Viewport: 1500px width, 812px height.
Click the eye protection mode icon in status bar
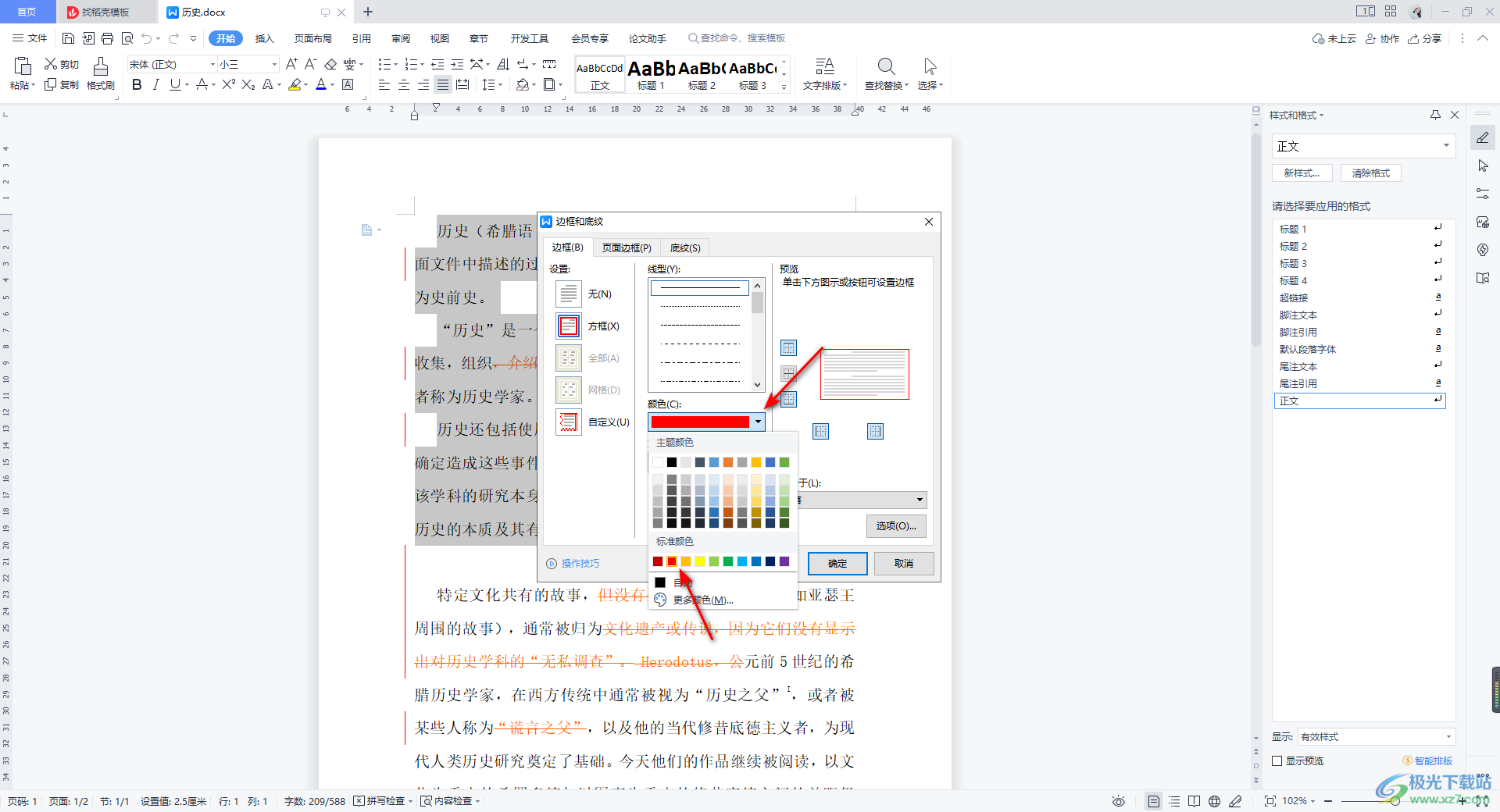[1119, 801]
